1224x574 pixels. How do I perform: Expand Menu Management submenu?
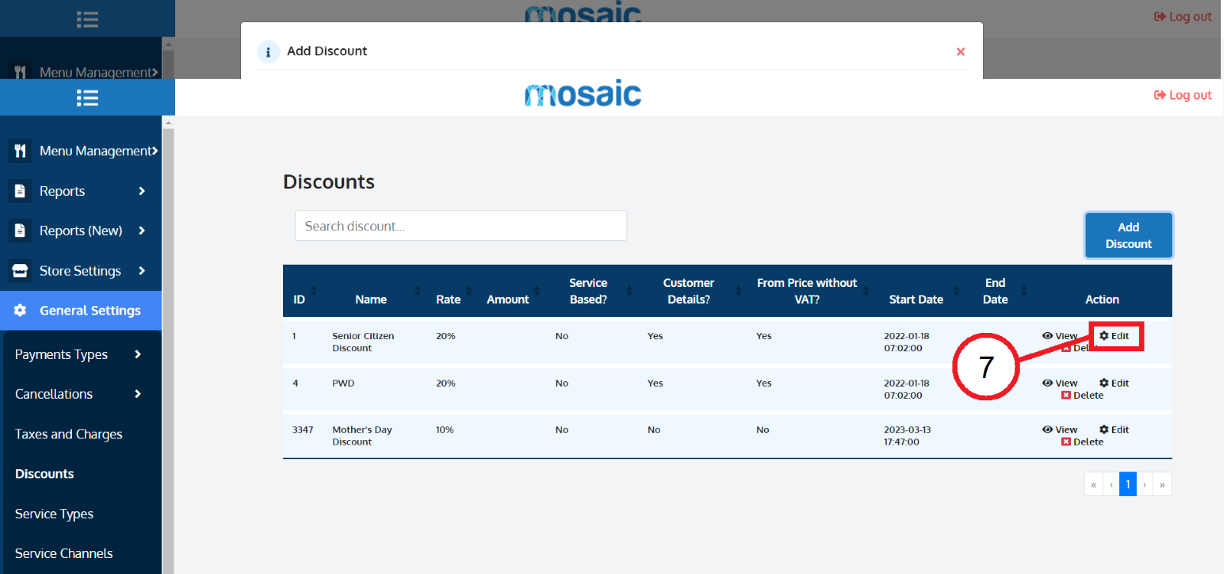pyautogui.click(x=155, y=151)
